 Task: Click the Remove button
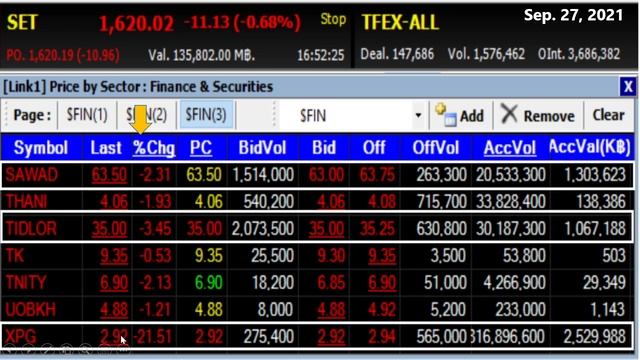pos(538,116)
